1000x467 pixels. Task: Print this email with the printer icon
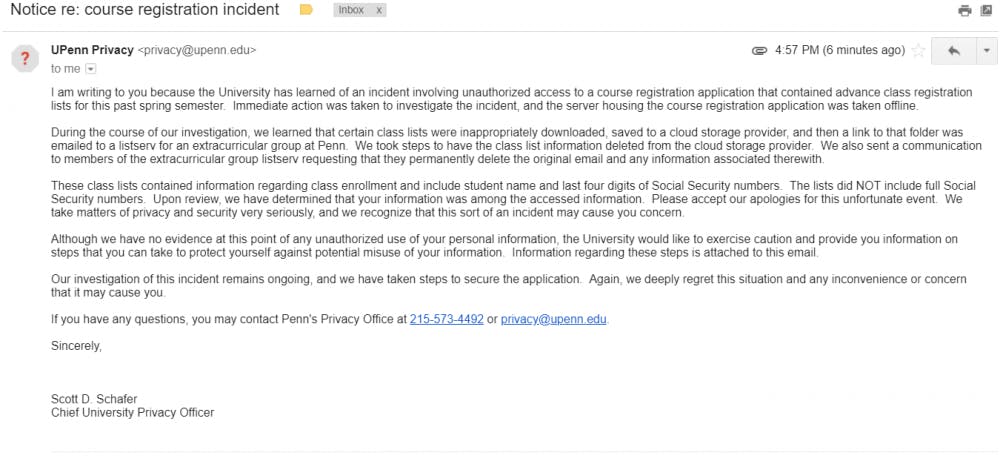(964, 11)
